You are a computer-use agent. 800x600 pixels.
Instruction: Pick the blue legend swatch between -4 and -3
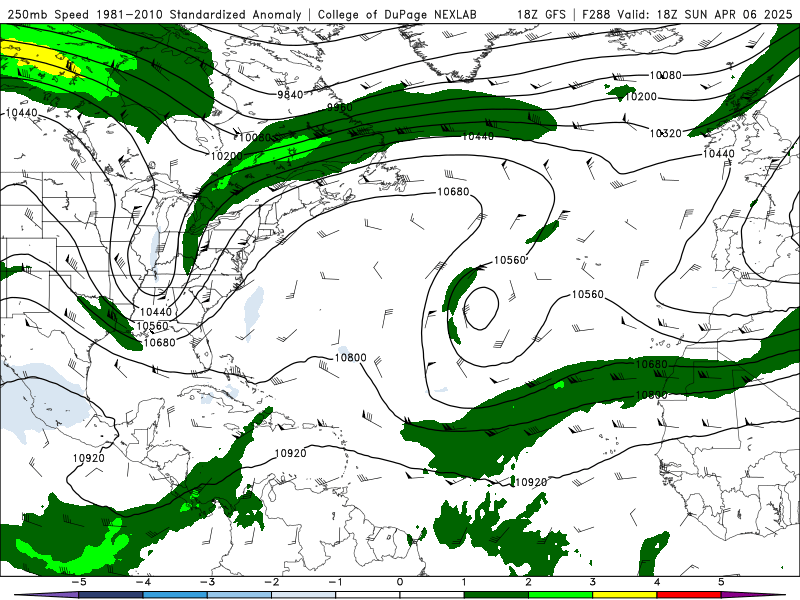click(x=175, y=595)
